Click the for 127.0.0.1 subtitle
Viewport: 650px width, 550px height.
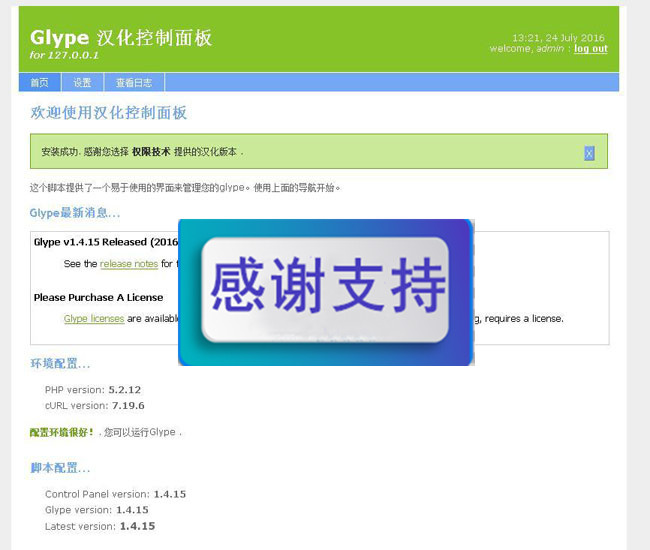[64, 55]
